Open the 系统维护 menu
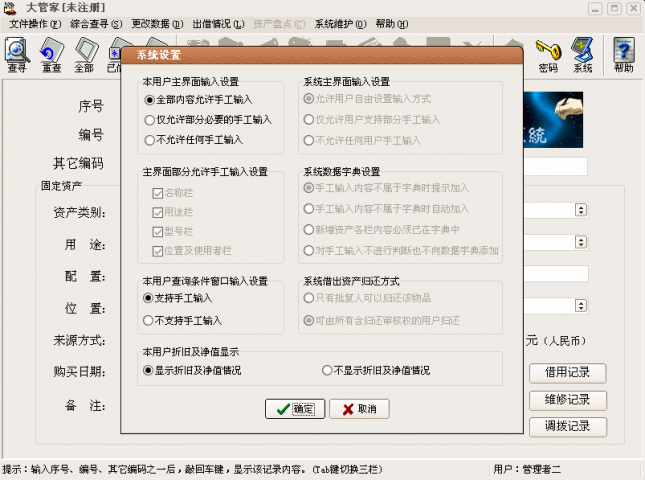This screenshot has width=645, height=480. click(x=340, y=24)
